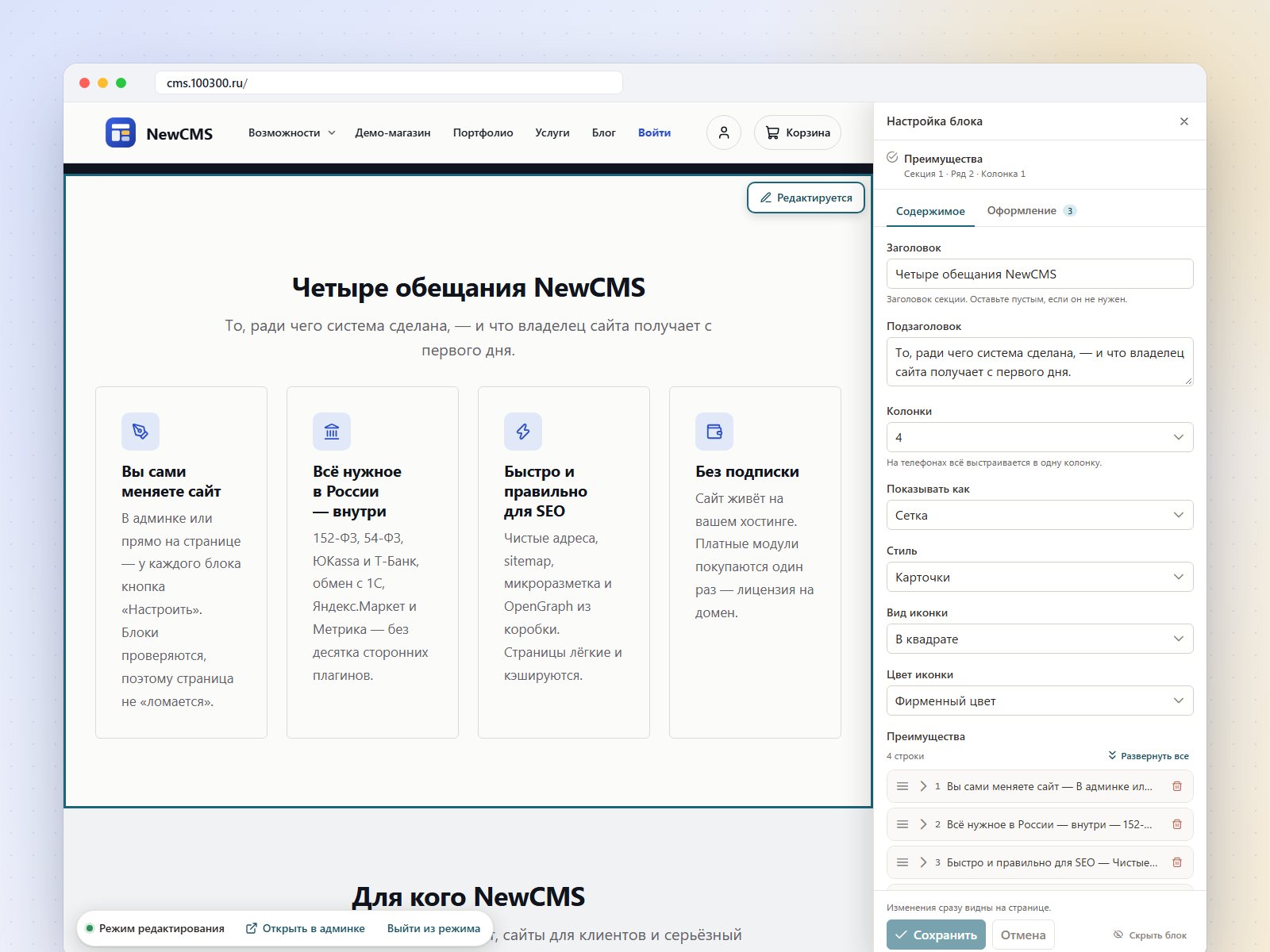
Task: Click the card title 'Вы сами меняете сайт'
Action: (171, 482)
